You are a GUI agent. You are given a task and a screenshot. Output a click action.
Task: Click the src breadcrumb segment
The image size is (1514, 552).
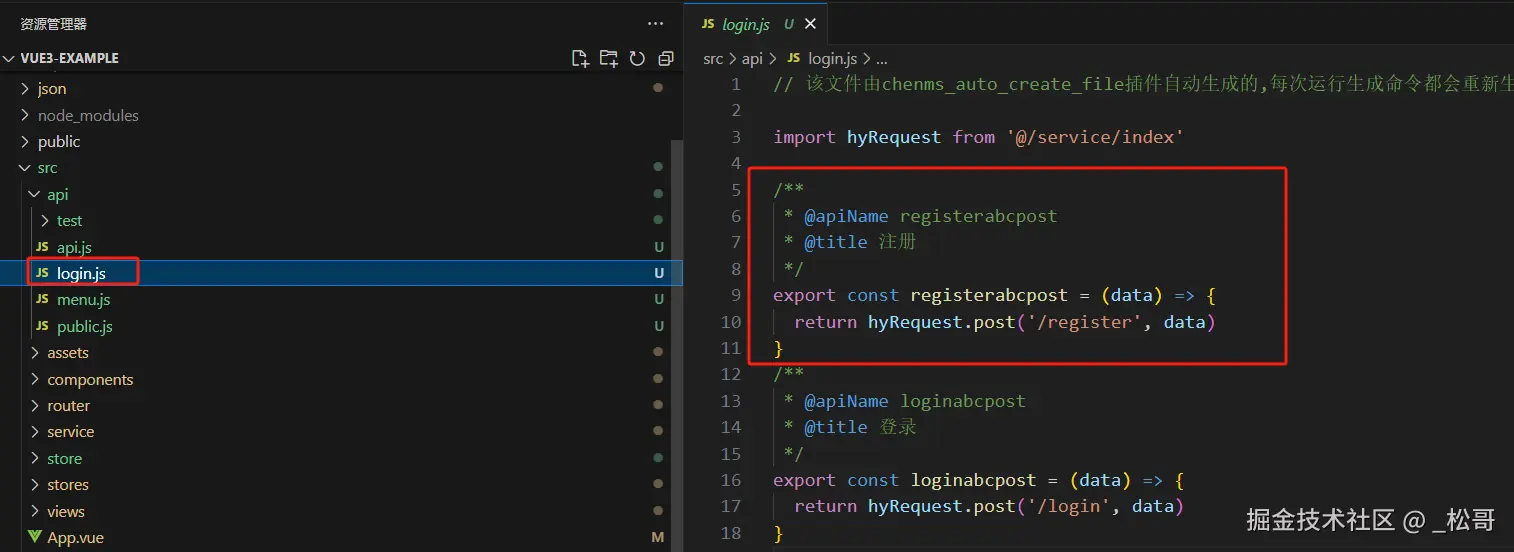713,59
